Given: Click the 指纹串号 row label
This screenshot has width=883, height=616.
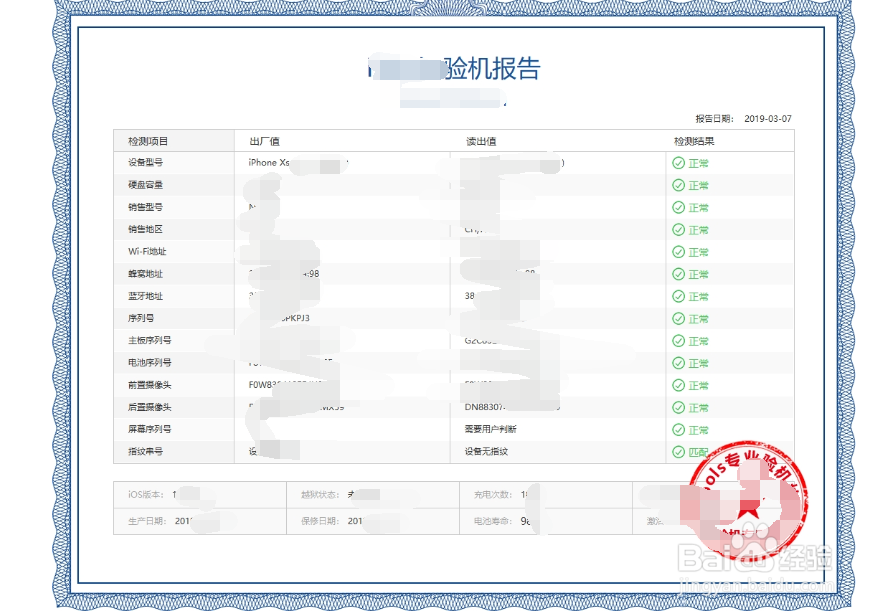Looking at the screenshot, I should (145, 452).
